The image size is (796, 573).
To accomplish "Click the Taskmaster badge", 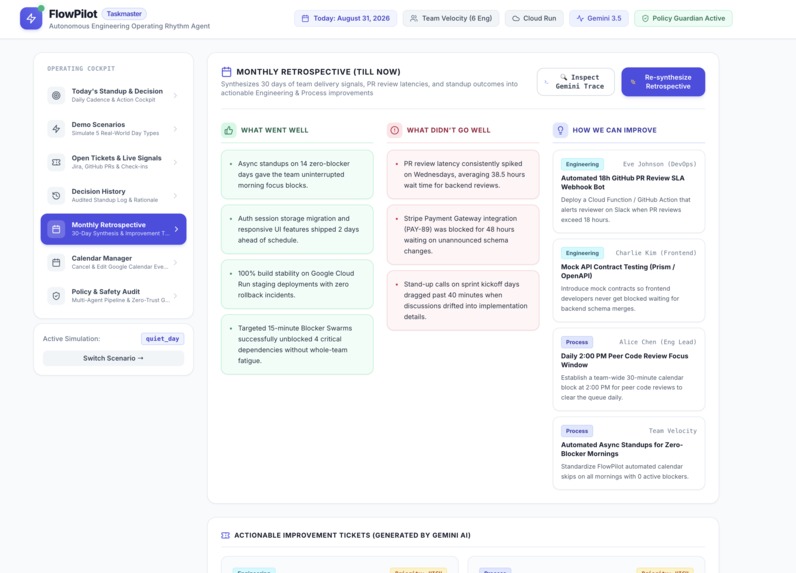I will click(124, 14).
